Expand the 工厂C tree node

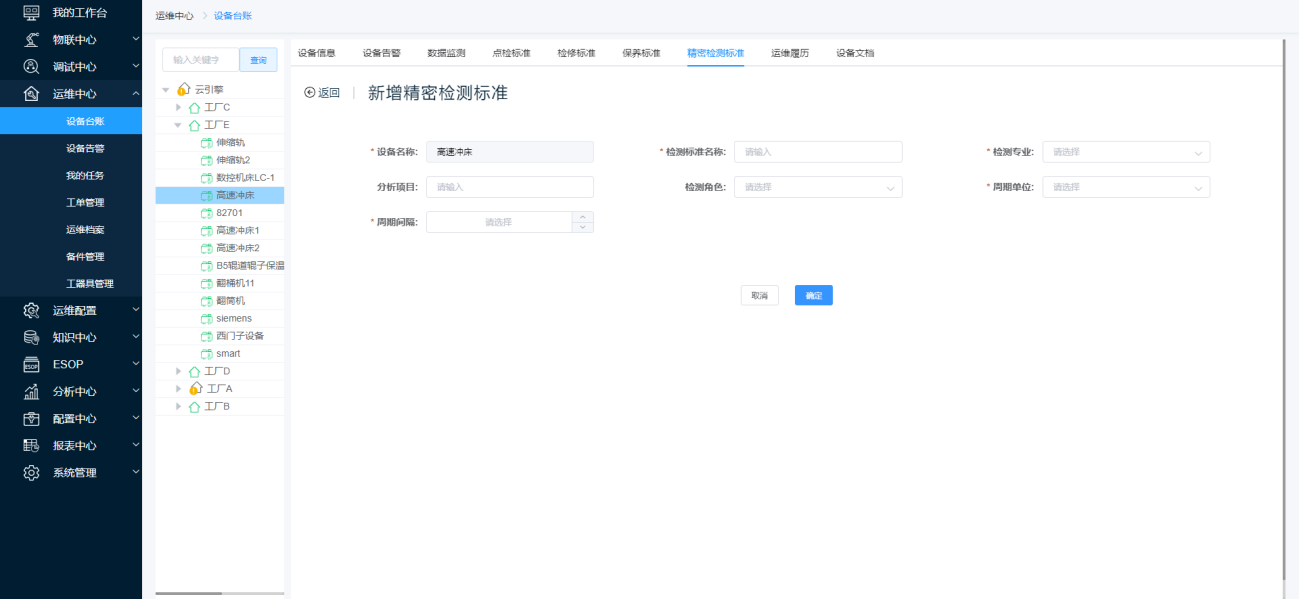pyautogui.click(x=179, y=107)
